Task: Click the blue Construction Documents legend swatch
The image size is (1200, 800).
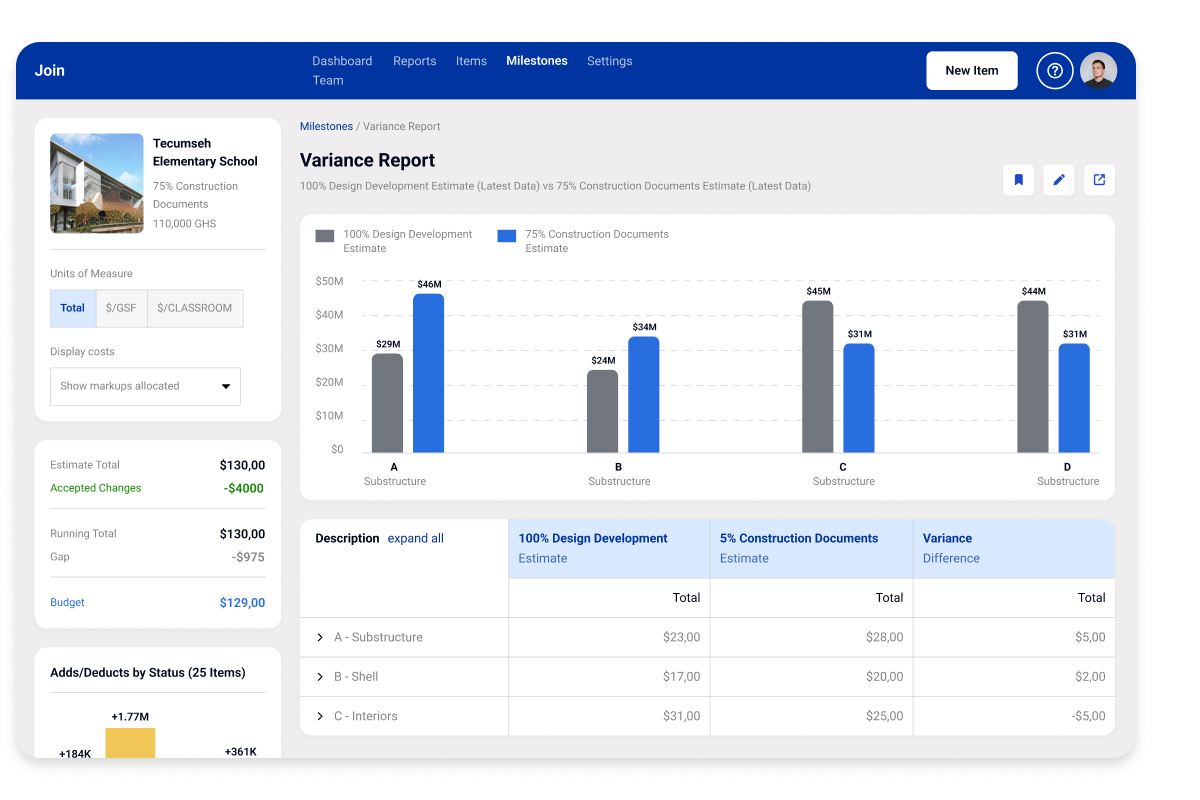Action: point(507,236)
